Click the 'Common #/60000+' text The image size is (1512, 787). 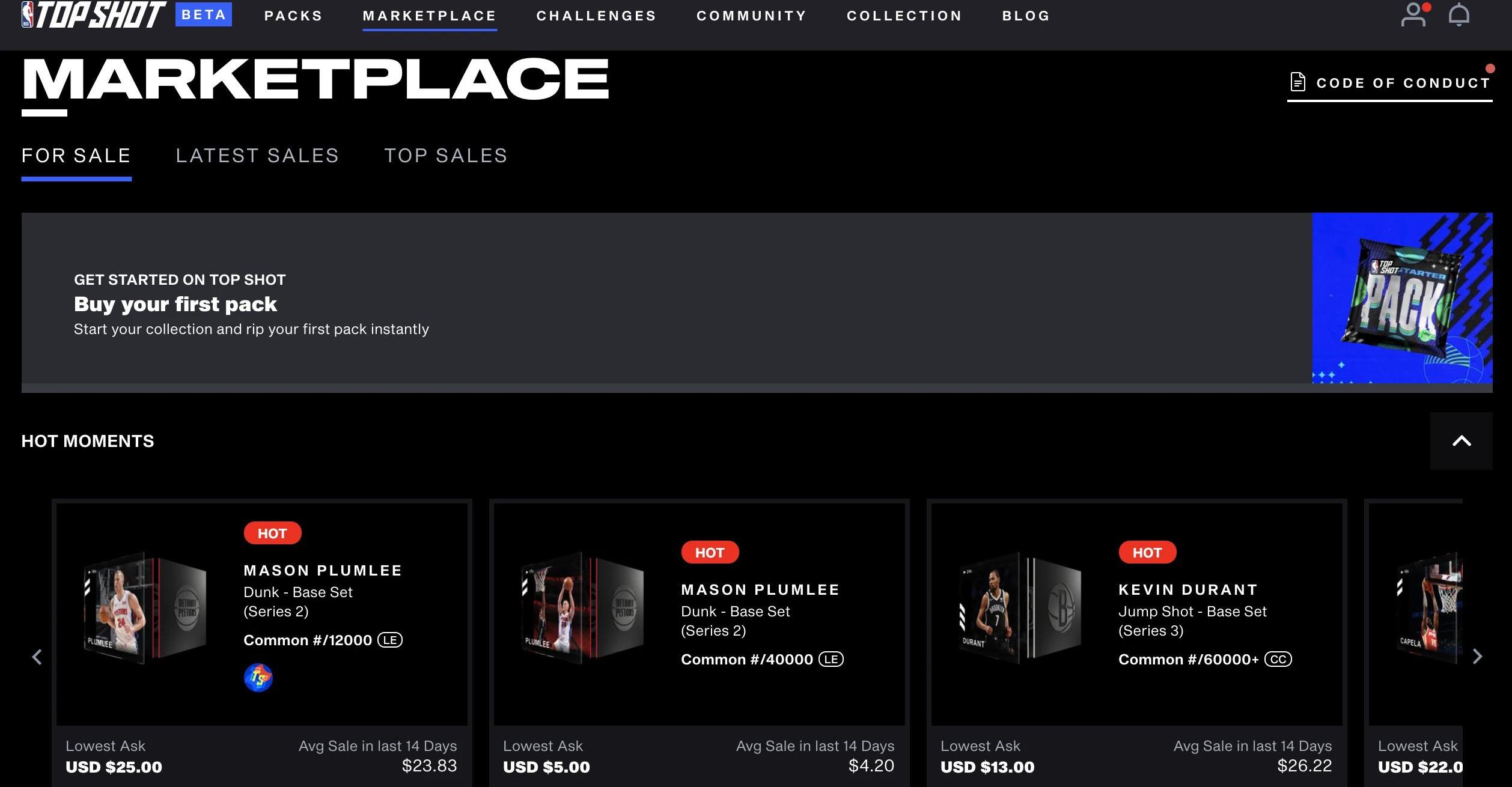coord(1188,660)
